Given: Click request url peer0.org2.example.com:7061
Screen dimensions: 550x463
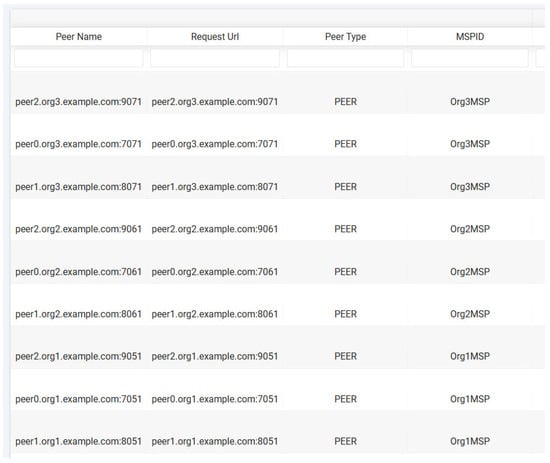Looking at the screenshot, I should [x=215, y=271].
